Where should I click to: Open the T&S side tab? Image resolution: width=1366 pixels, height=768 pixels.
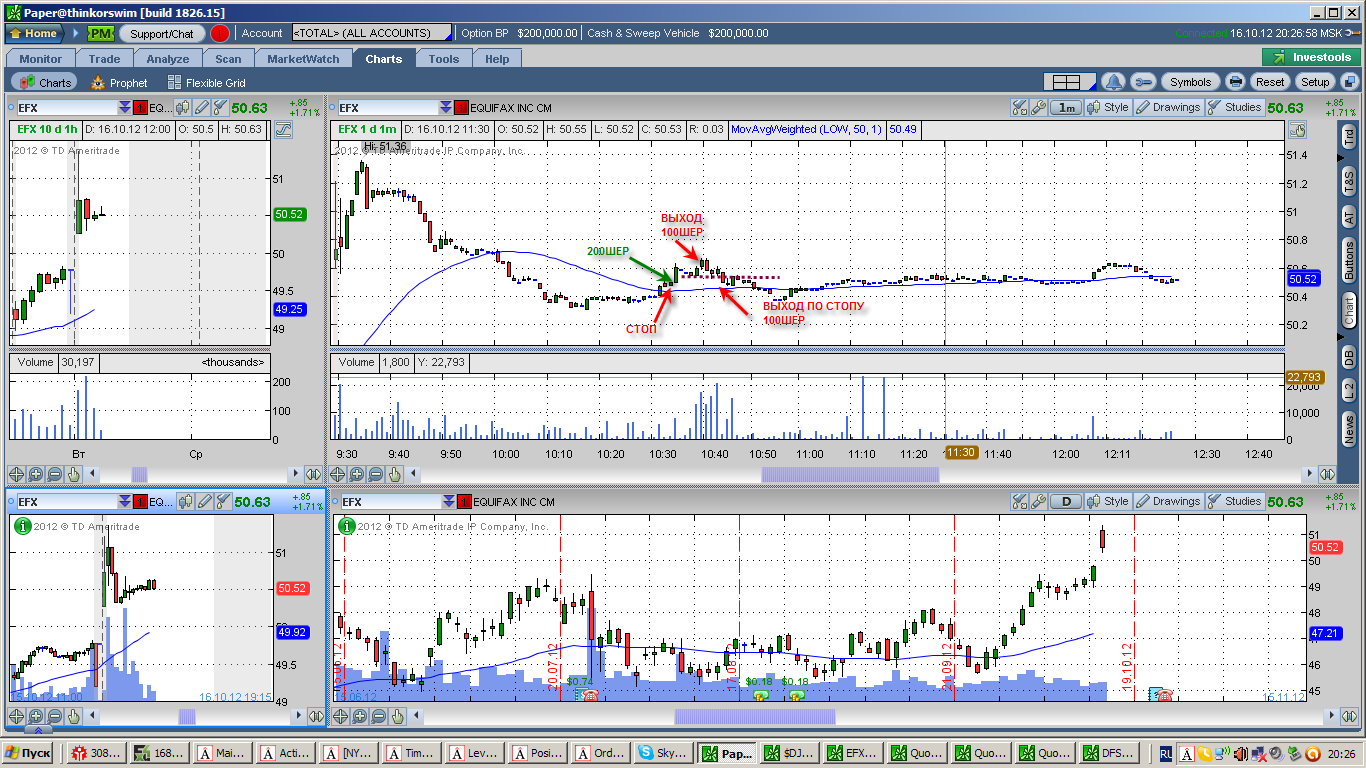1349,182
